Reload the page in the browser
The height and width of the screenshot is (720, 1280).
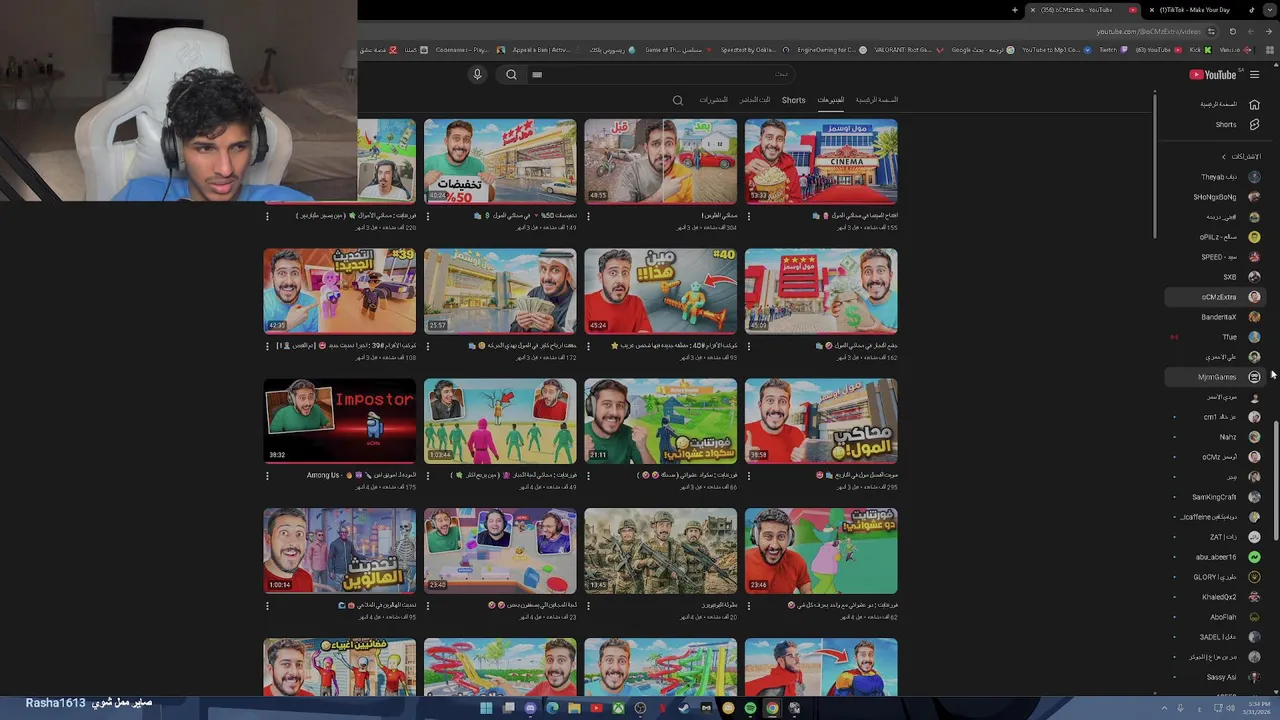coord(1232,31)
